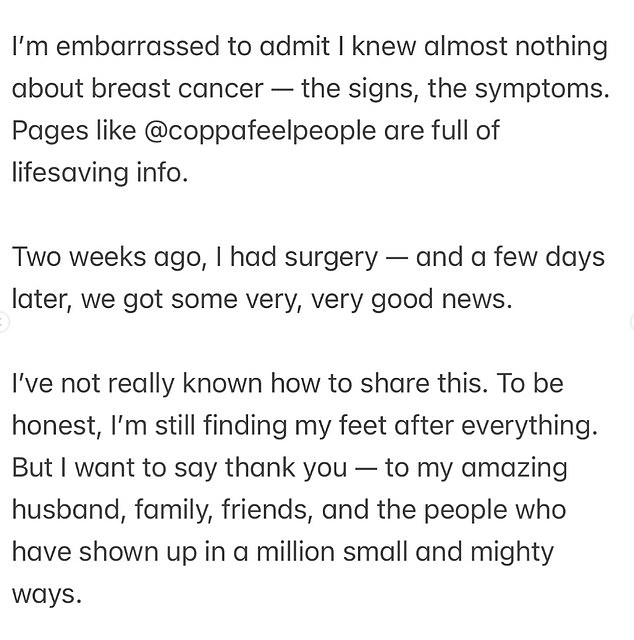
Task: Open the @coppafeelpeople mention
Action: 260,131
